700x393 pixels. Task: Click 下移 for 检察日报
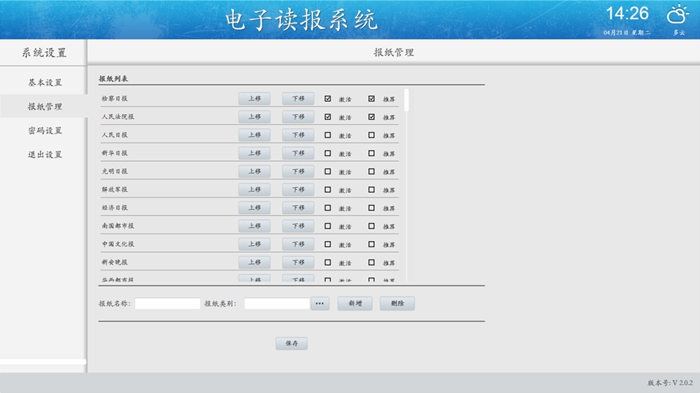[x=298, y=99]
